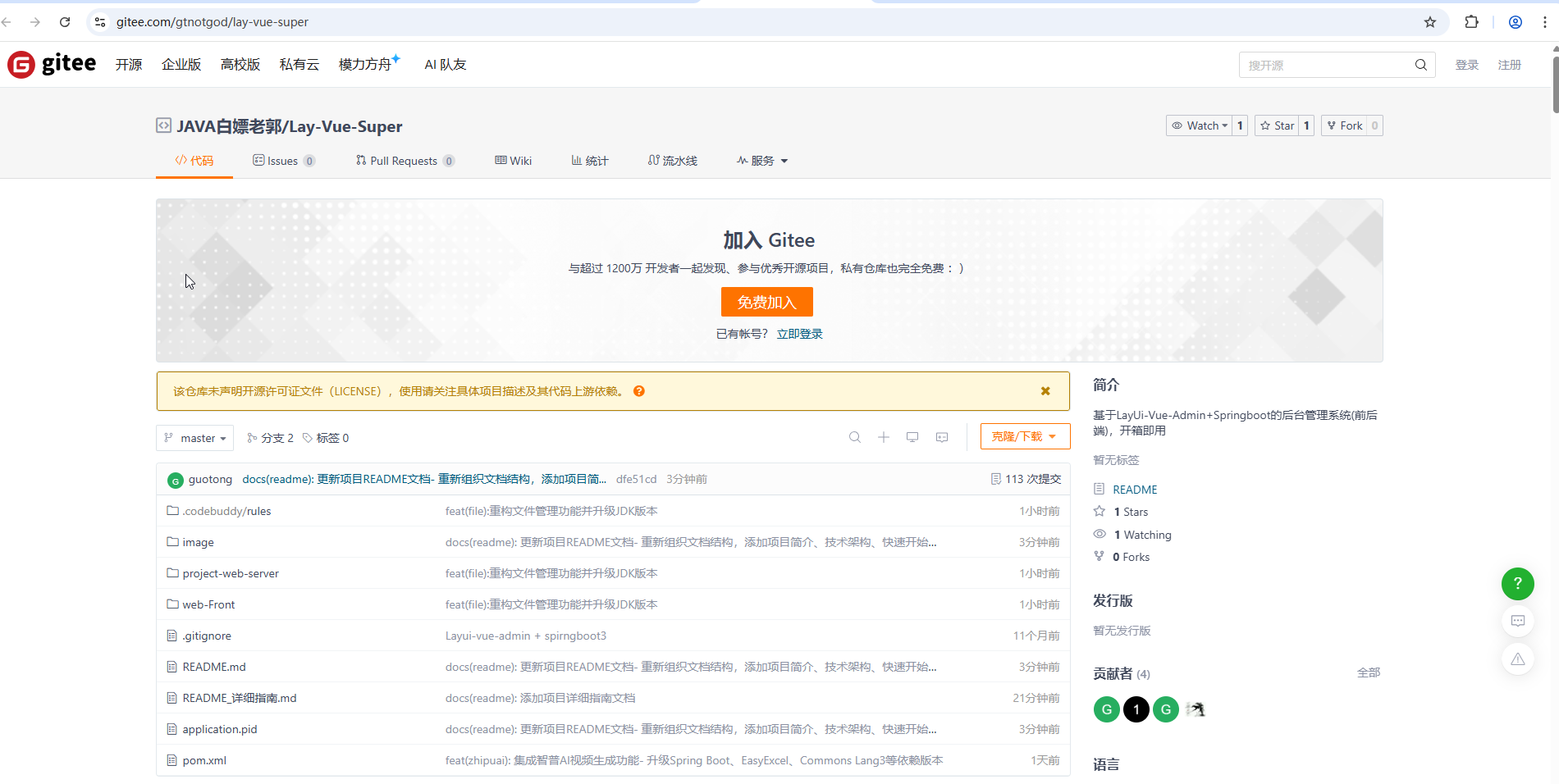
Task: Open the README.md file
Action: click(x=213, y=667)
